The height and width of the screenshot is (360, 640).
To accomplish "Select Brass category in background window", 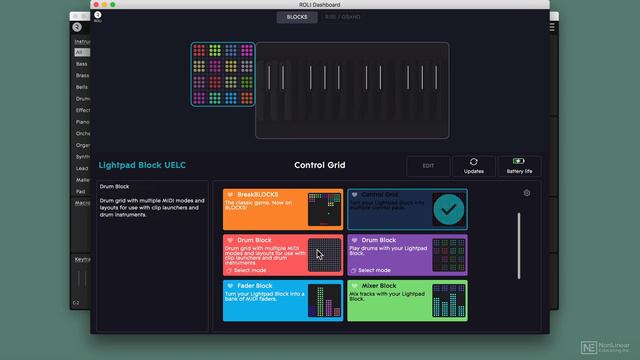I will 82,76.
